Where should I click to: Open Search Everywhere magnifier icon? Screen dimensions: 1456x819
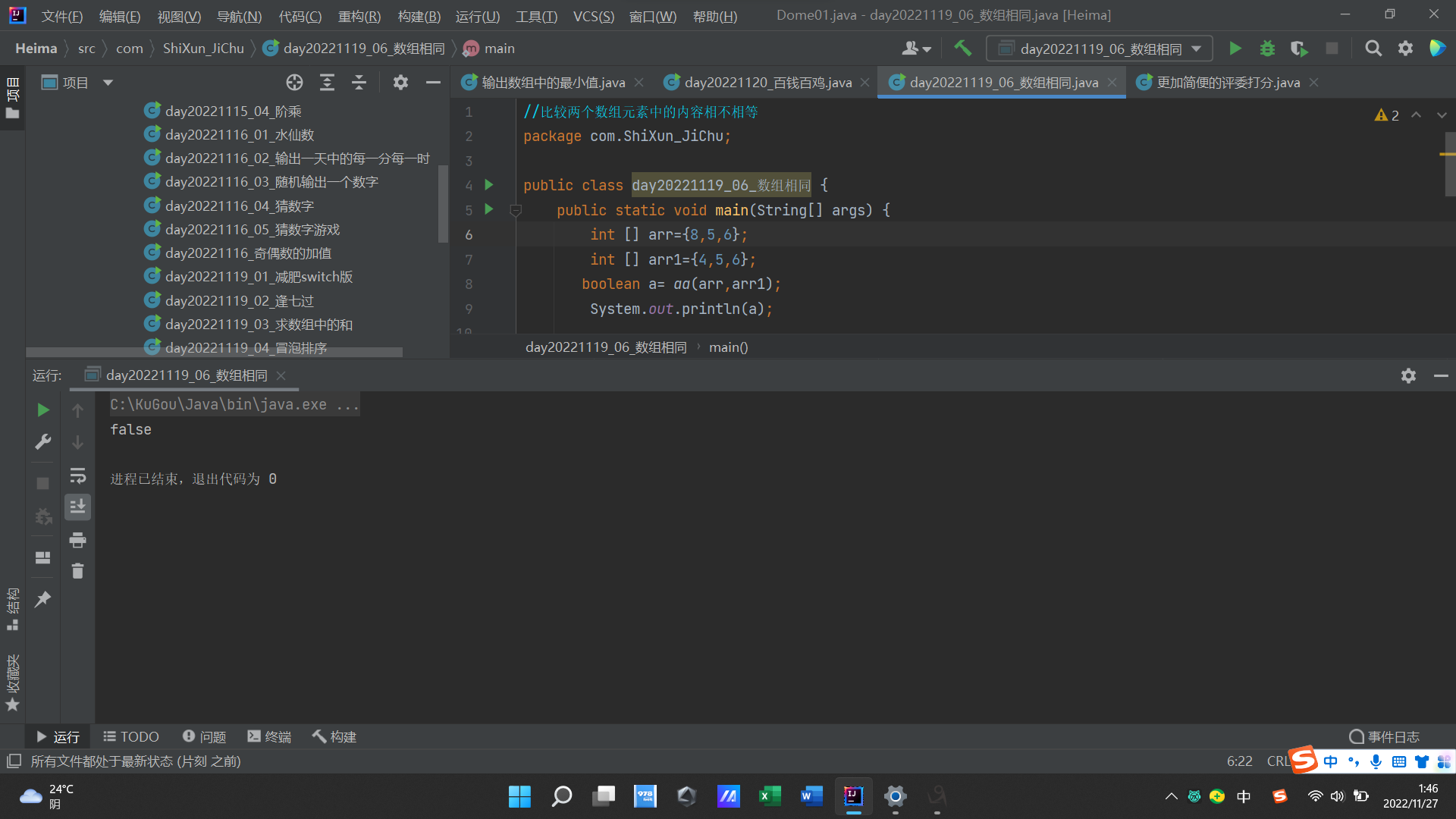pyautogui.click(x=1373, y=49)
